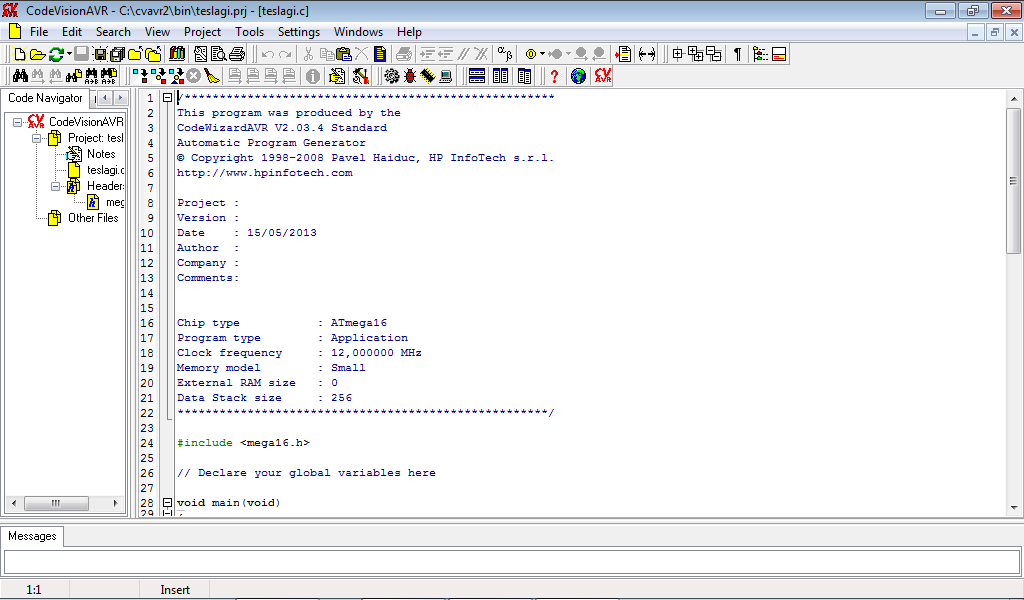
Task: Click the paste clipboard icon
Action: click(x=344, y=54)
